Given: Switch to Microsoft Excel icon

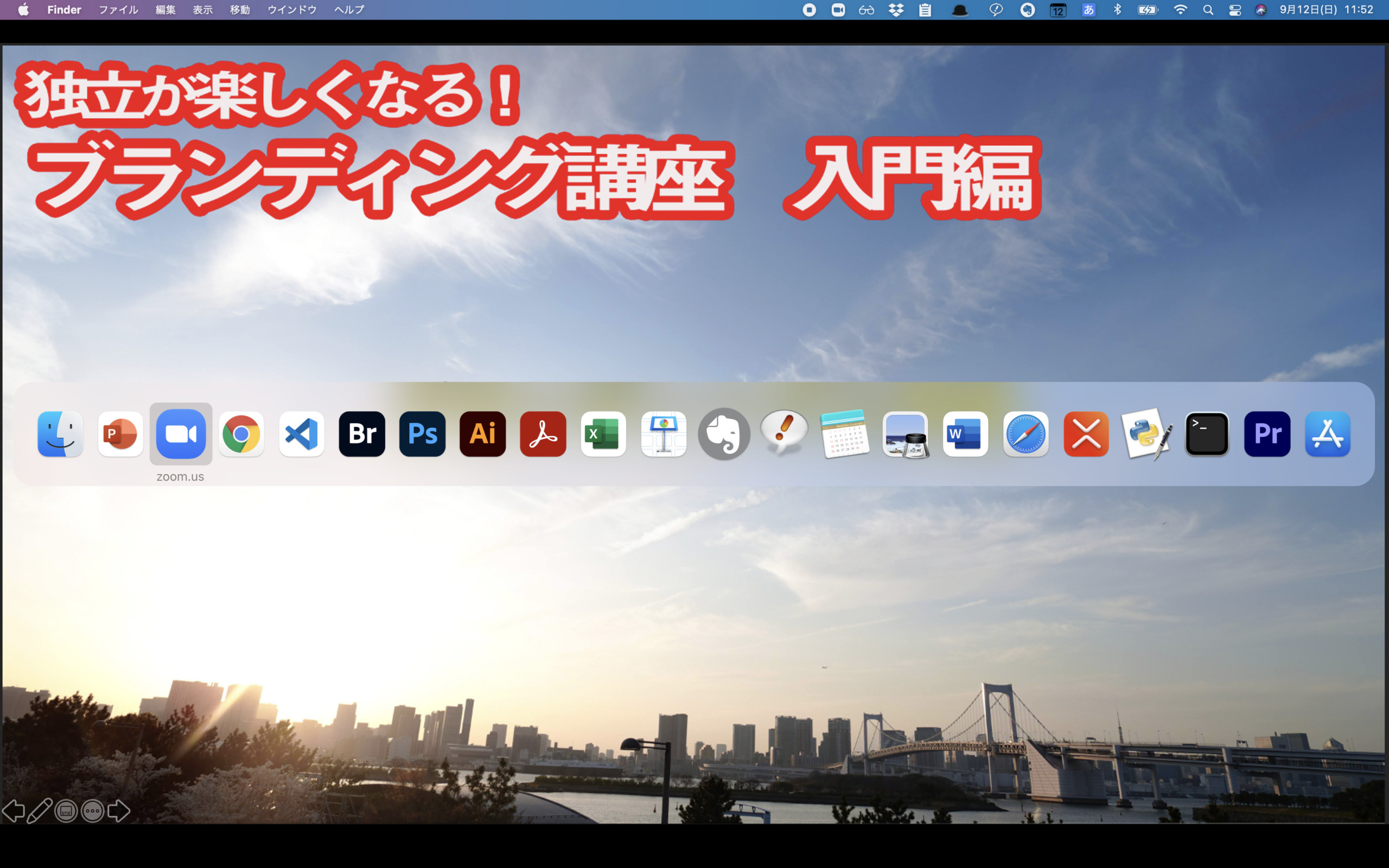Looking at the screenshot, I should [603, 434].
